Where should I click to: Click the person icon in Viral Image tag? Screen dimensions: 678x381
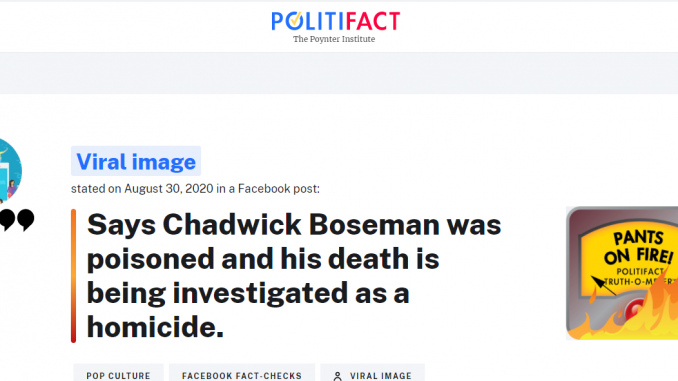338,376
